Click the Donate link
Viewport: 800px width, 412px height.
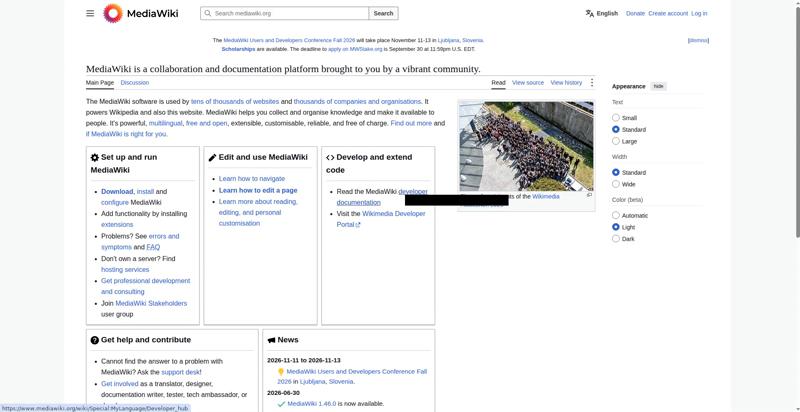point(635,13)
